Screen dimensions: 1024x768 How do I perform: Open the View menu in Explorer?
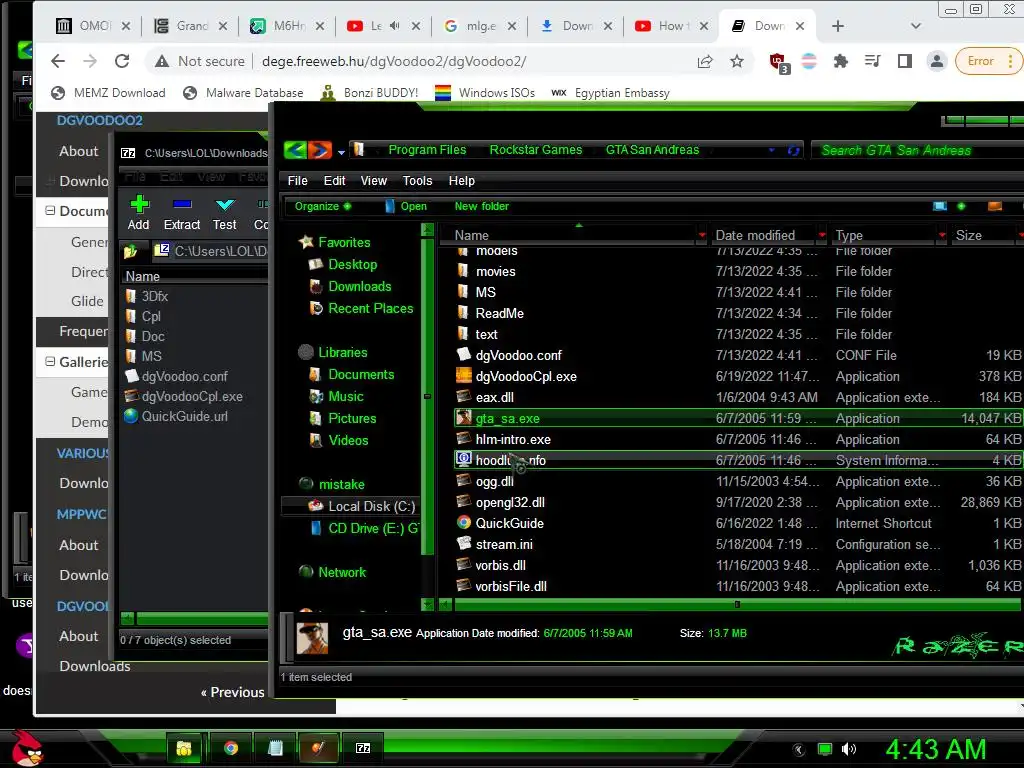374,181
